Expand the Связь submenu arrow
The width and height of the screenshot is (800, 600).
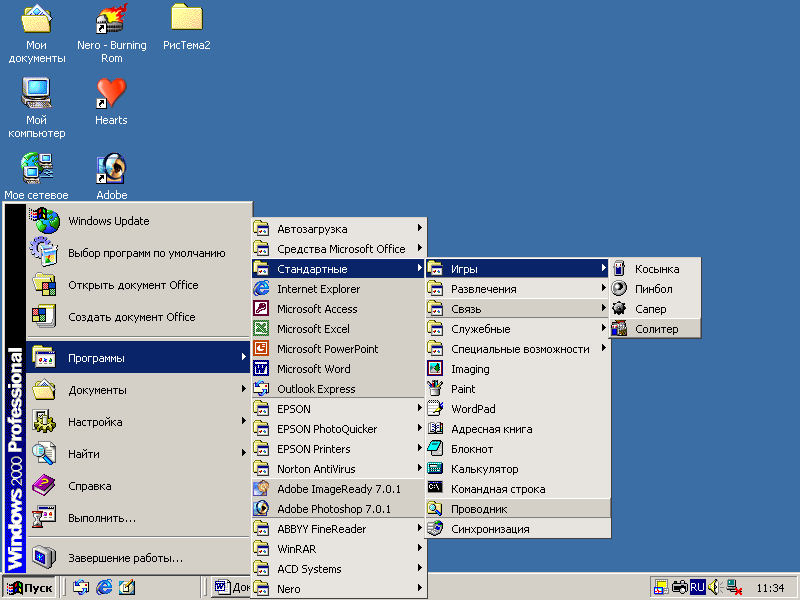pos(604,308)
